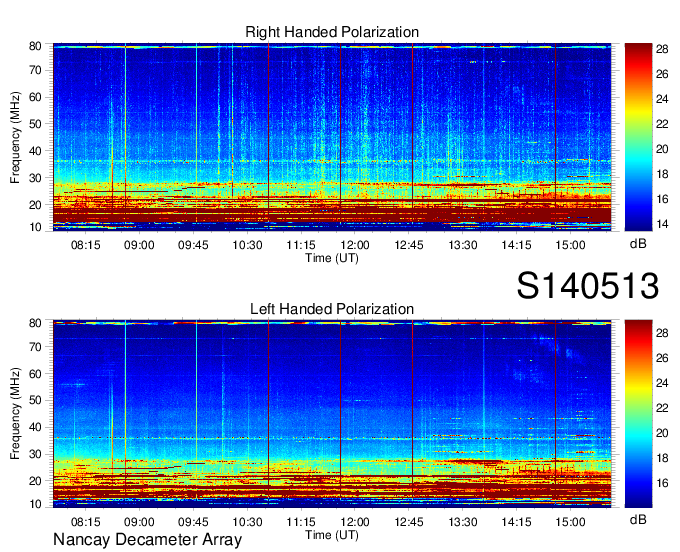Click the Left Handed Polarization title
This screenshot has width=680, height=552.
tap(332, 309)
